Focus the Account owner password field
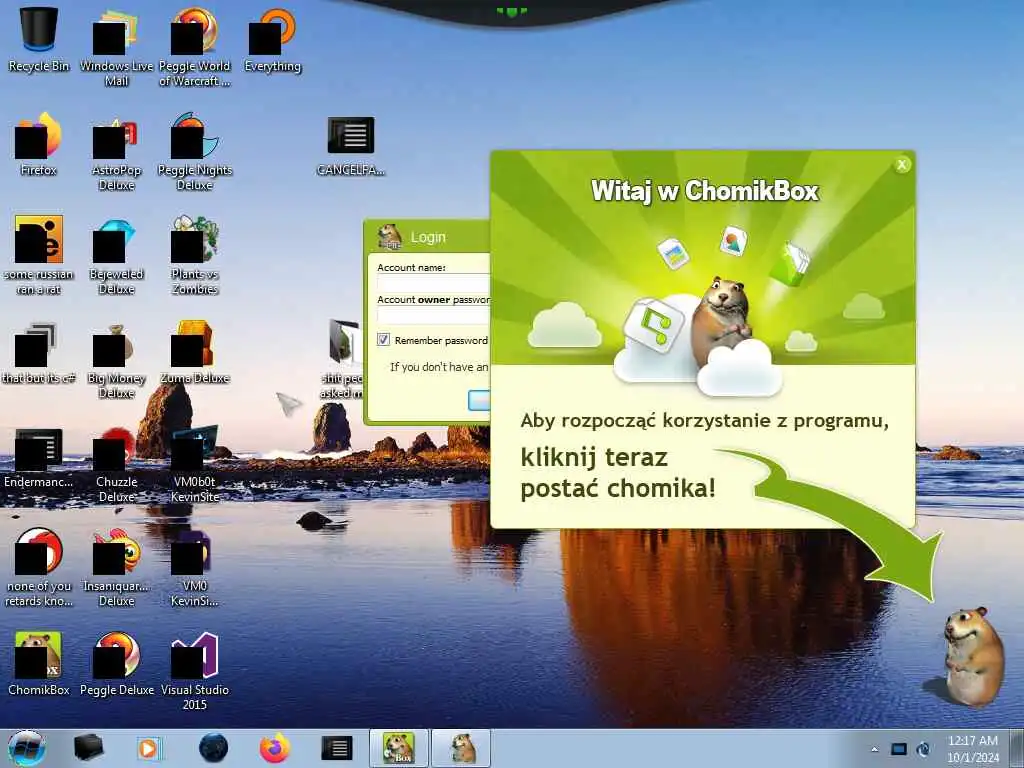 point(434,315)
